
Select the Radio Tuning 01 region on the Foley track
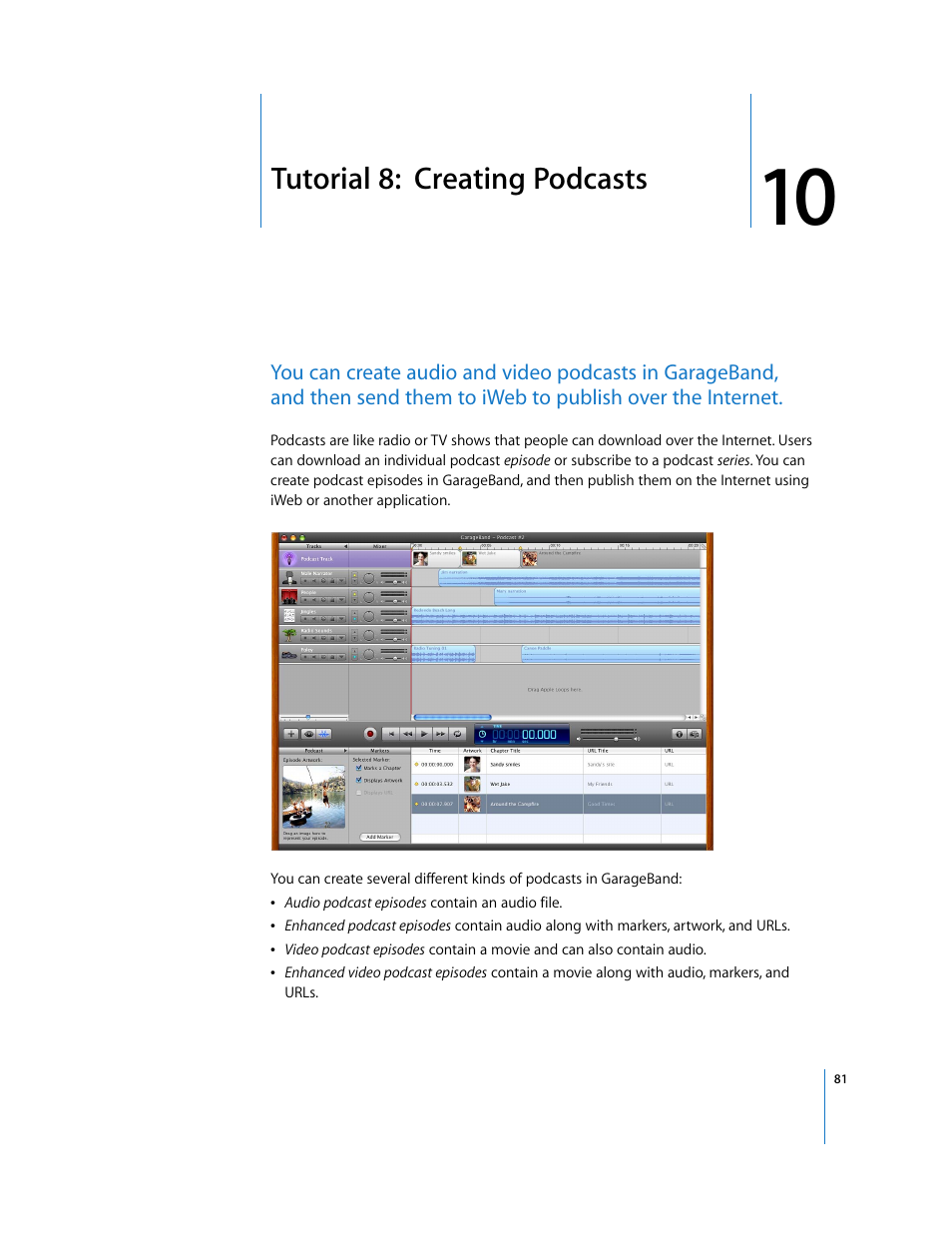click(x=444, y=654)
